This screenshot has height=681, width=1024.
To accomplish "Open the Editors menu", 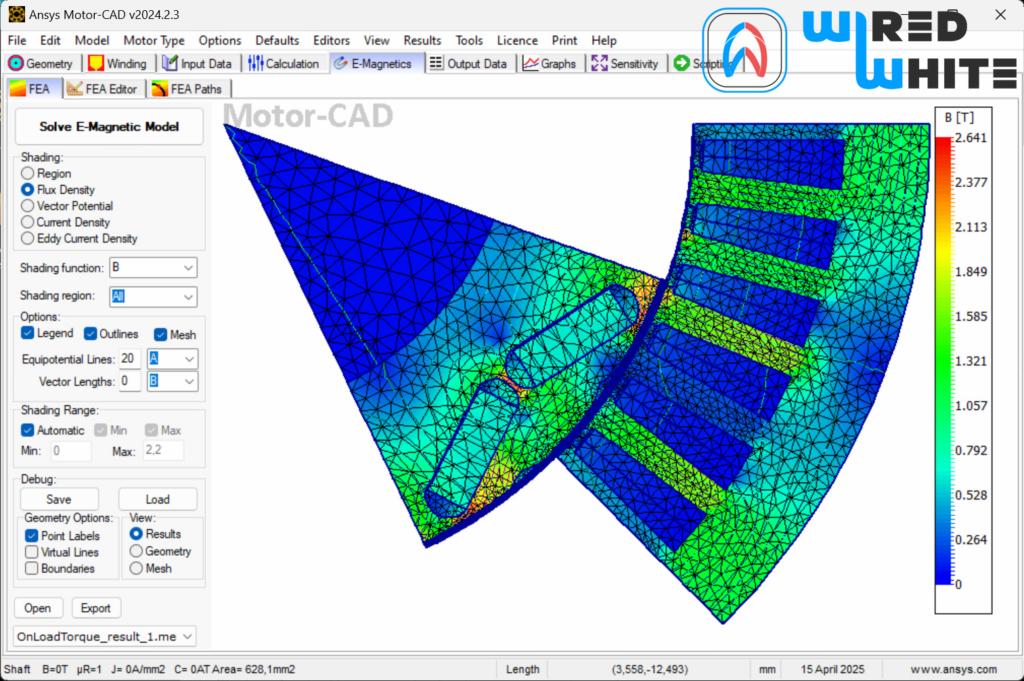I will click(x=331, y=40).
